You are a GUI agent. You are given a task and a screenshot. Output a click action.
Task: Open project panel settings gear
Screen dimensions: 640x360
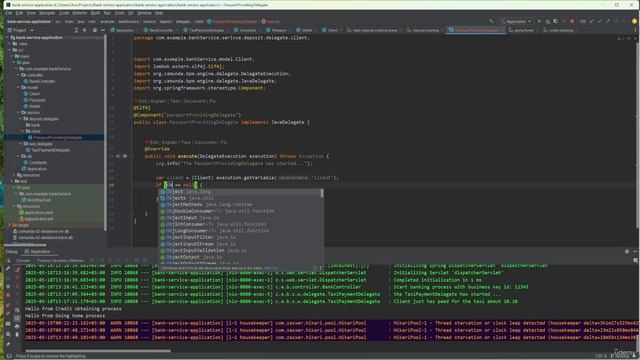[x=95, y=30]
